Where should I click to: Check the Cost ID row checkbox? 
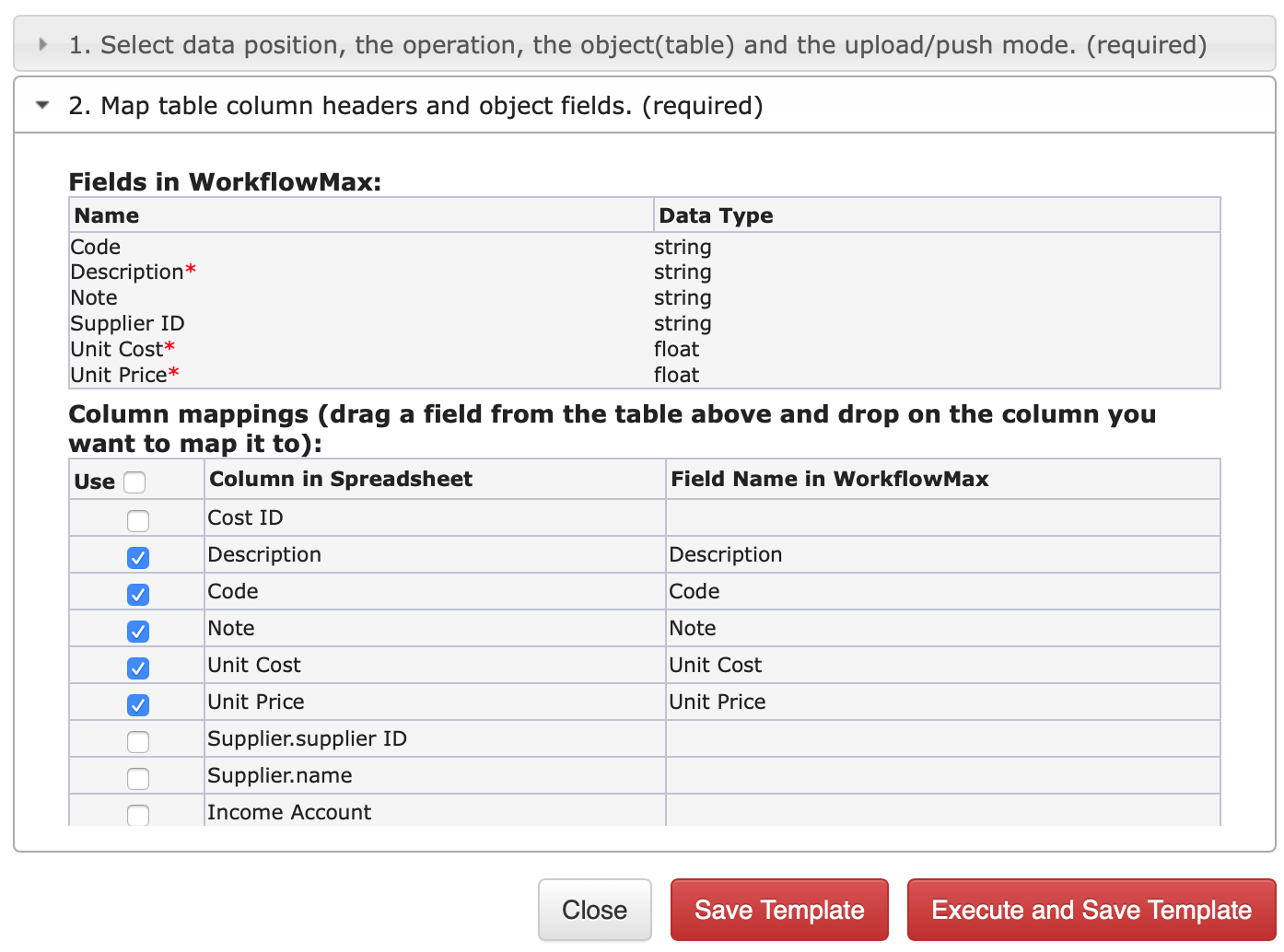tap(138, 520)
